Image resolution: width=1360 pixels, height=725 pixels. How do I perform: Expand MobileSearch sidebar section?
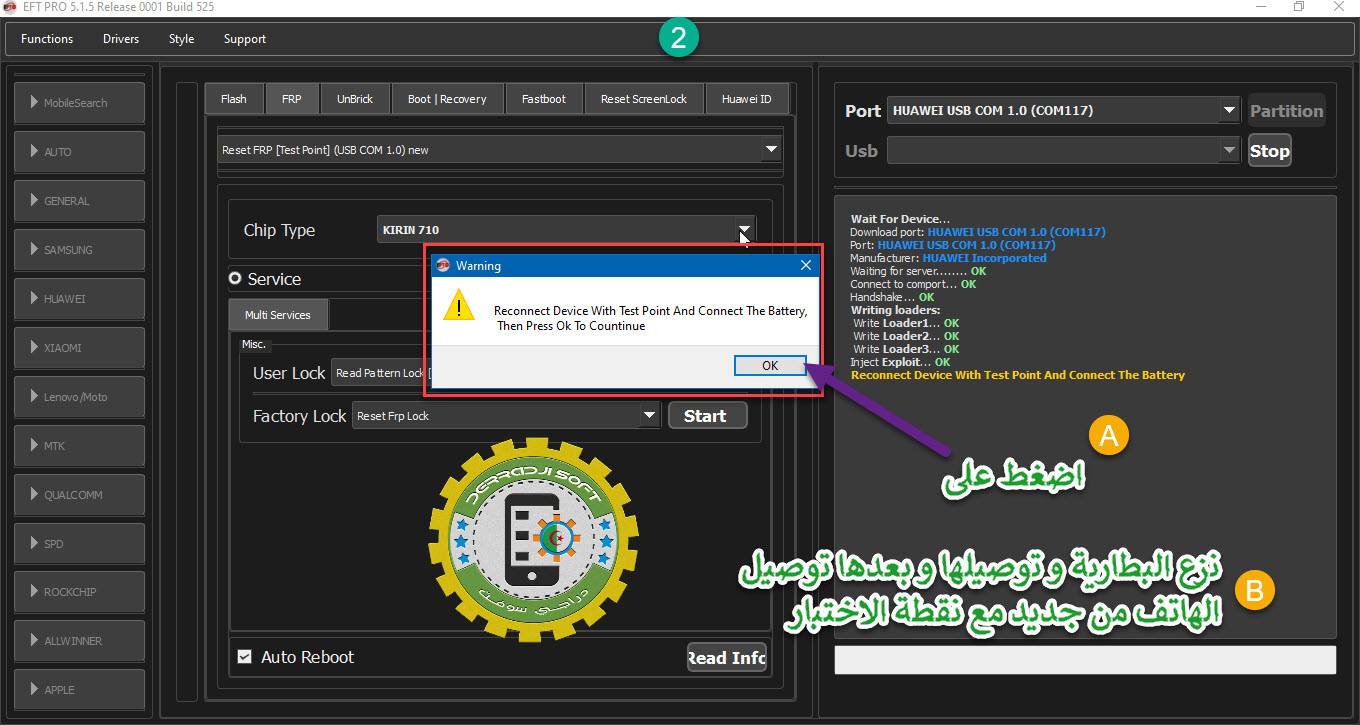79,103
